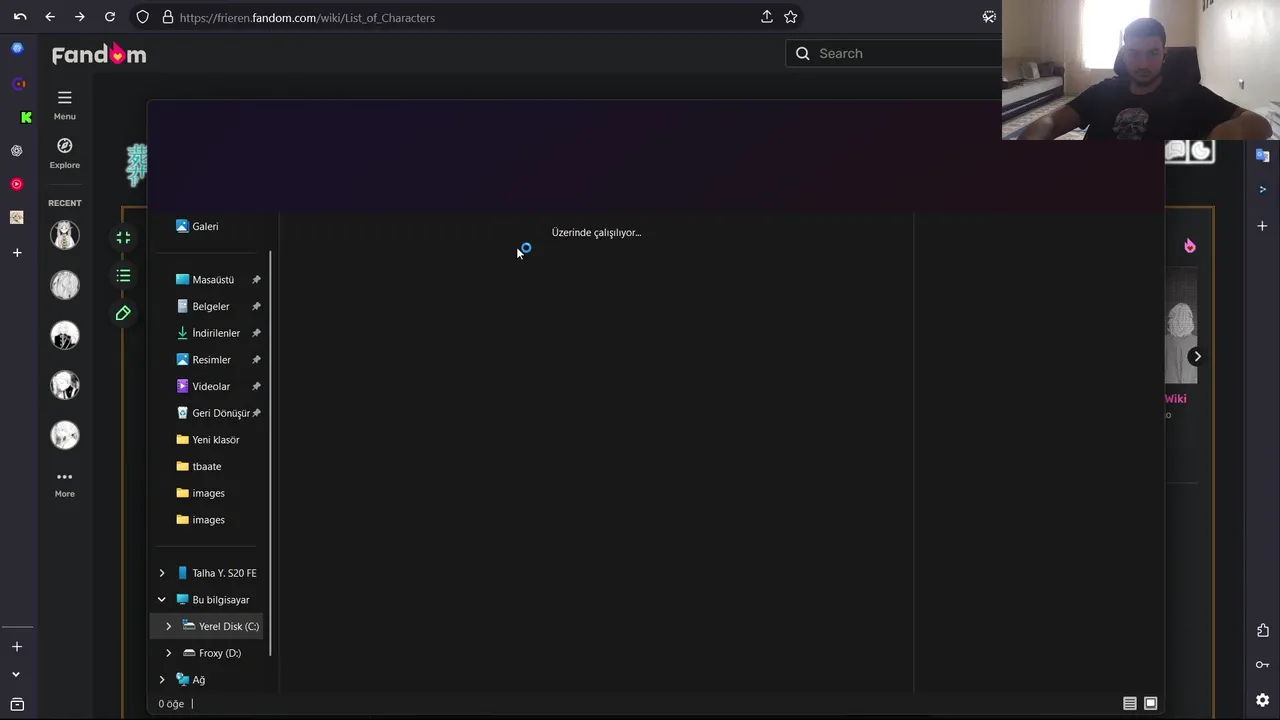Switch explorer to details view

pos(1130,704)
